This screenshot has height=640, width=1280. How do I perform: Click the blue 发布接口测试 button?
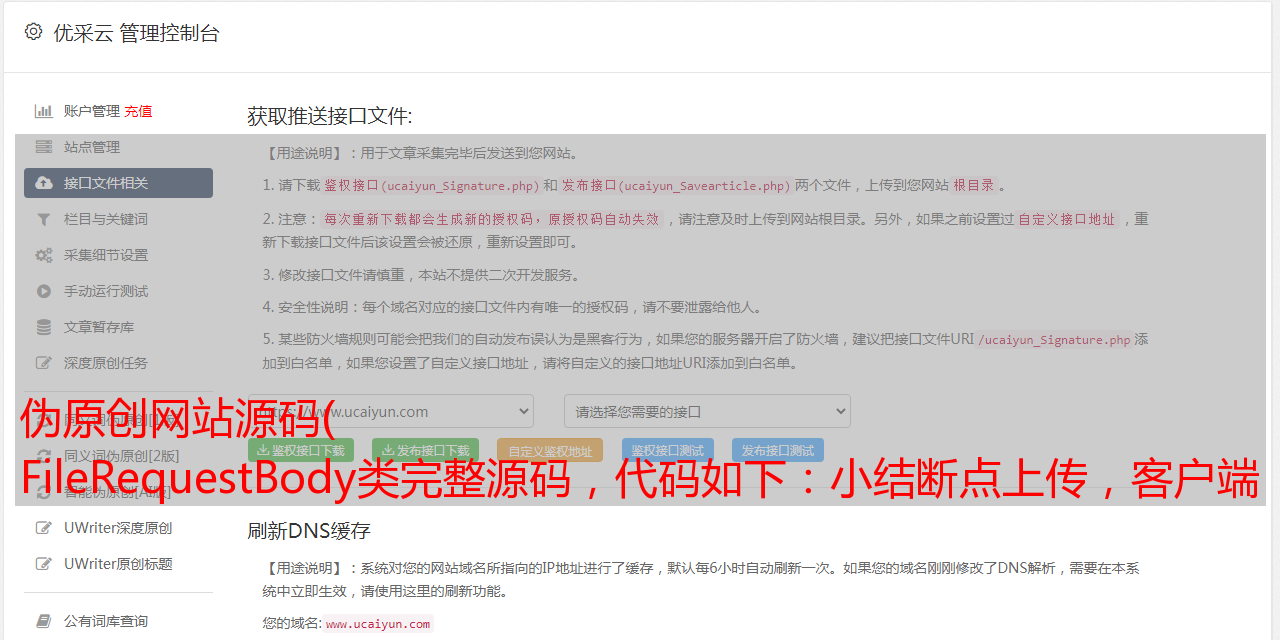pyautogui.click(x=778, y=451)
